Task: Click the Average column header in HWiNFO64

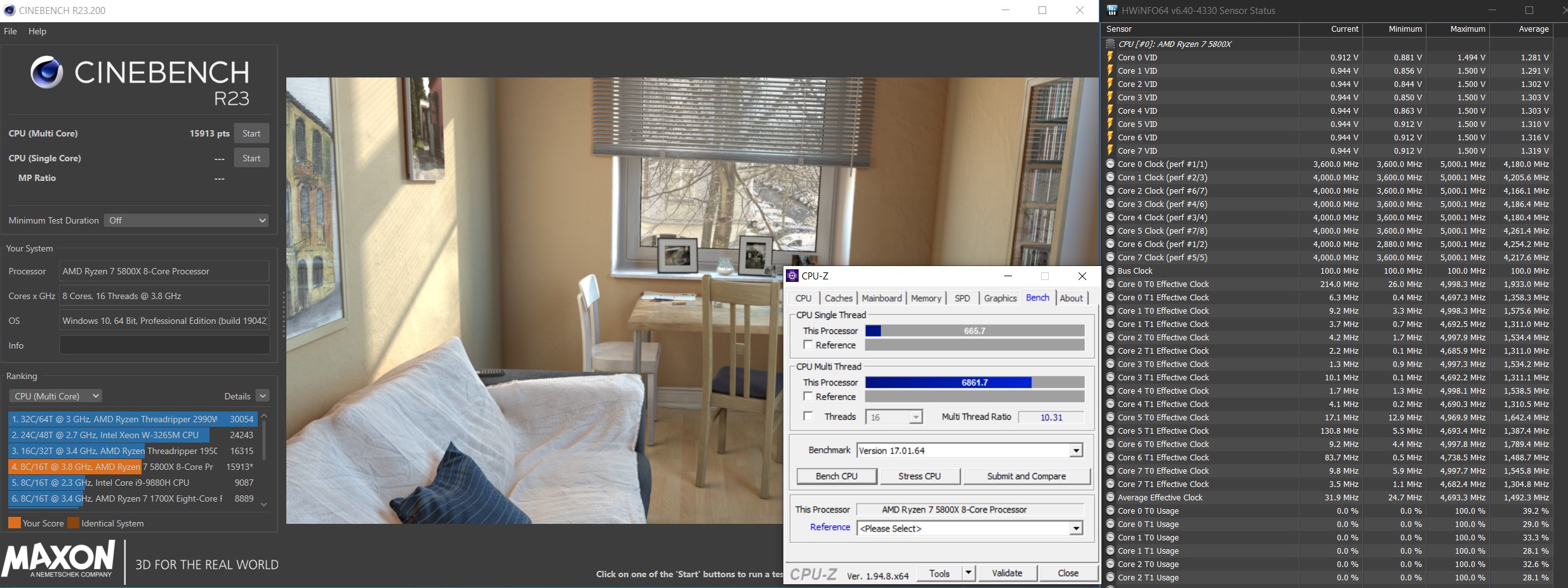Action: point(1521,29)
